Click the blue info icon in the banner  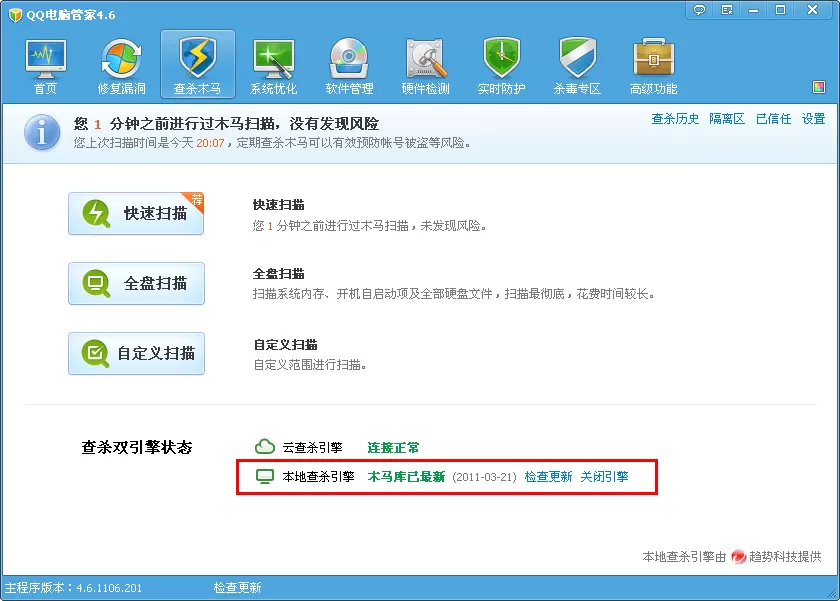coord(42,132)
